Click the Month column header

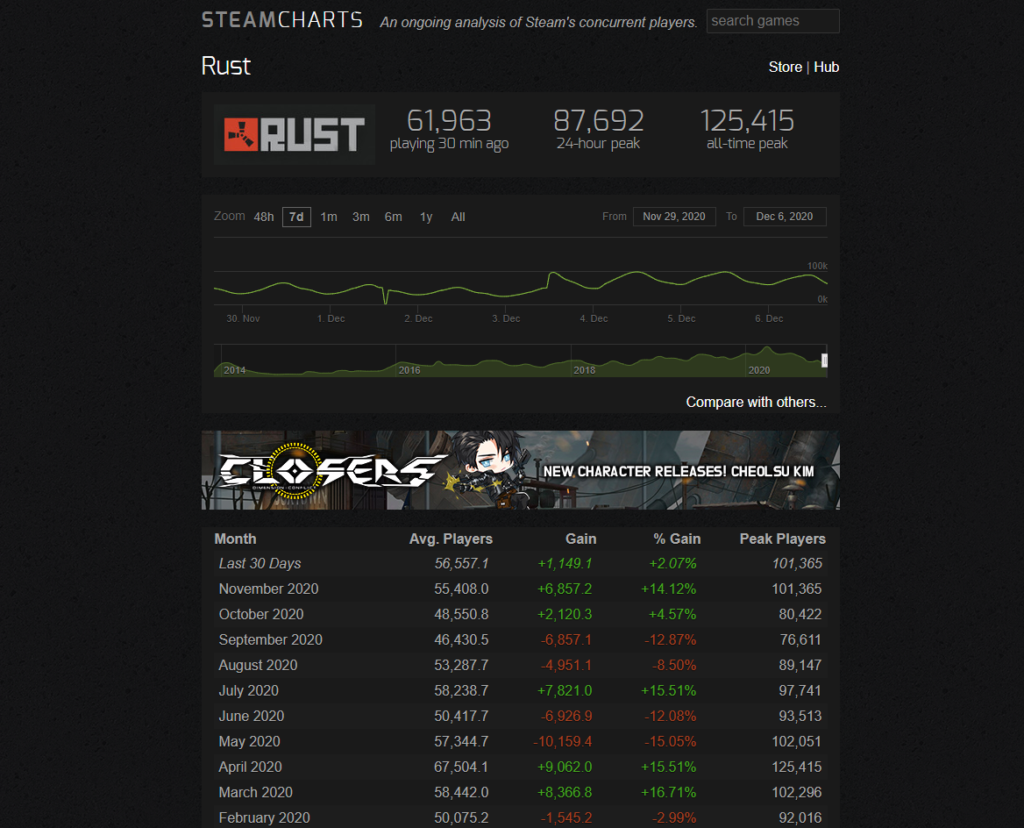235,539
